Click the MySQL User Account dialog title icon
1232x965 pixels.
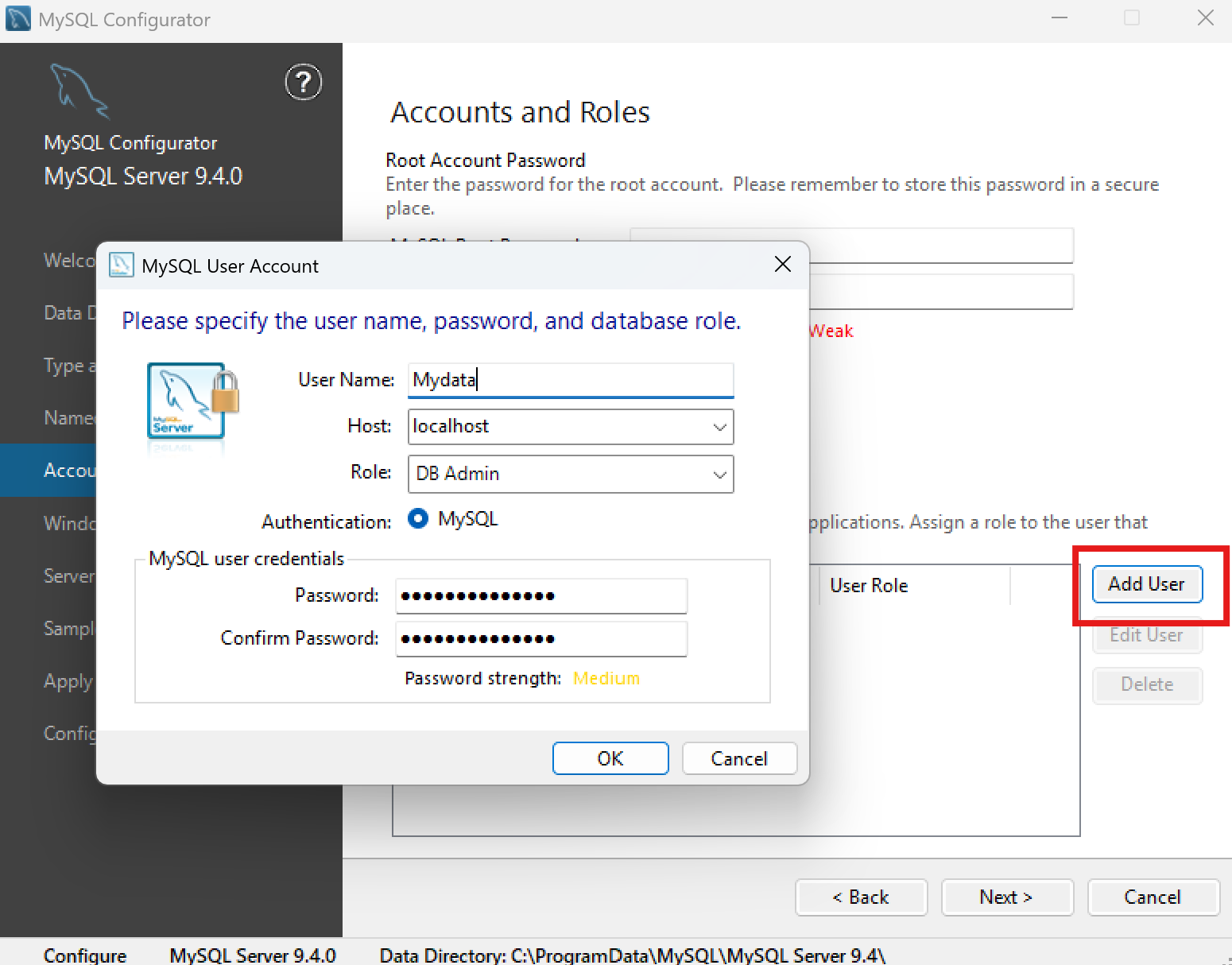tap(121, 265)
